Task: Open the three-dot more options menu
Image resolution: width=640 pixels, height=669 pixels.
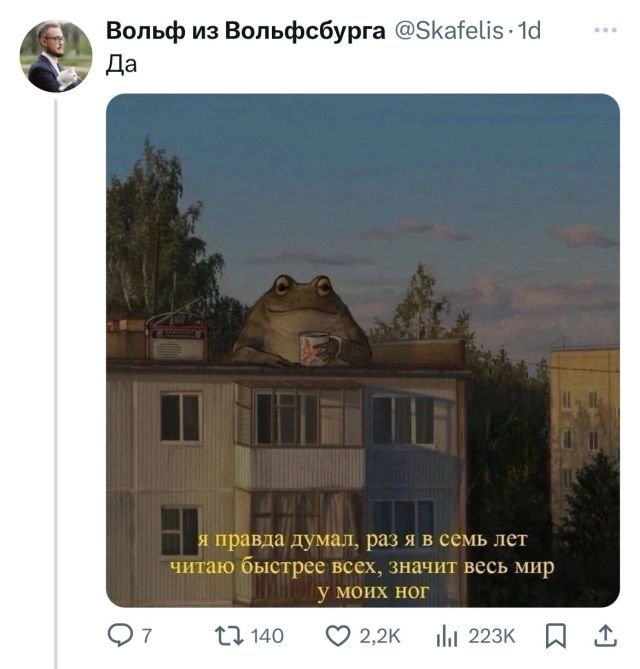Action: click(x=605, y=30)
